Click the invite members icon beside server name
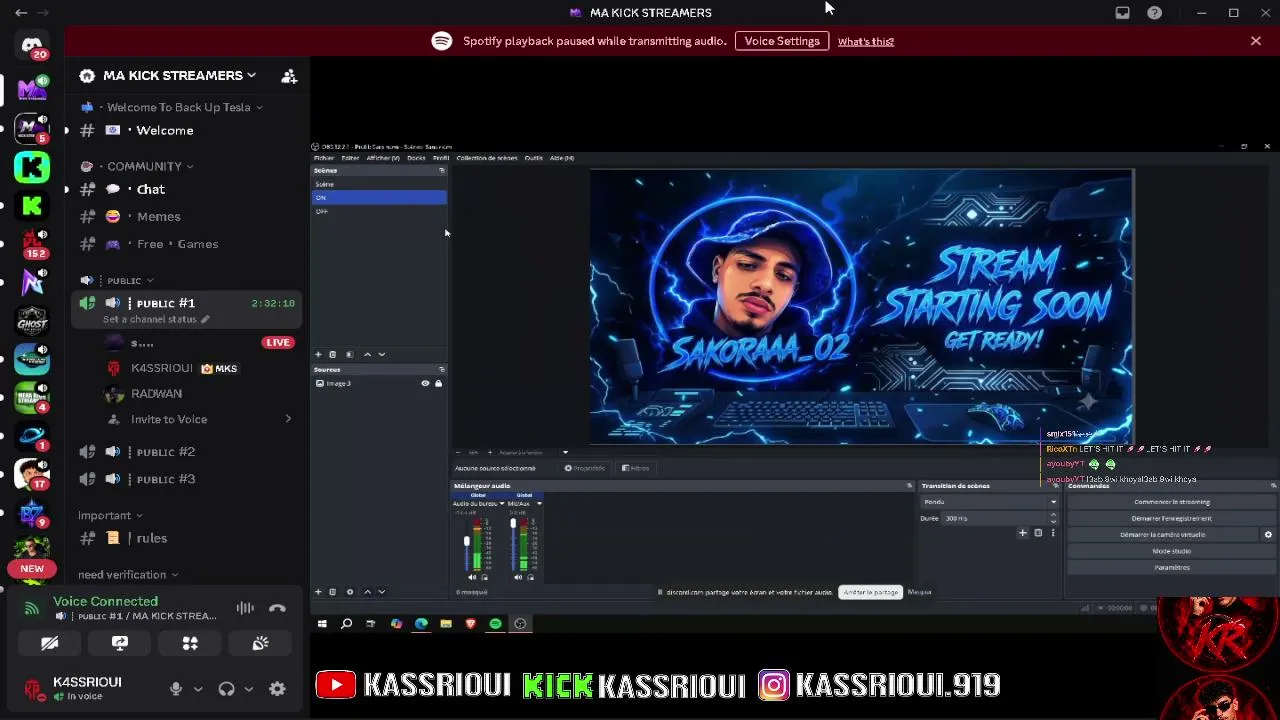Screen dimensions: 1280x720 [x=289, y=76]
